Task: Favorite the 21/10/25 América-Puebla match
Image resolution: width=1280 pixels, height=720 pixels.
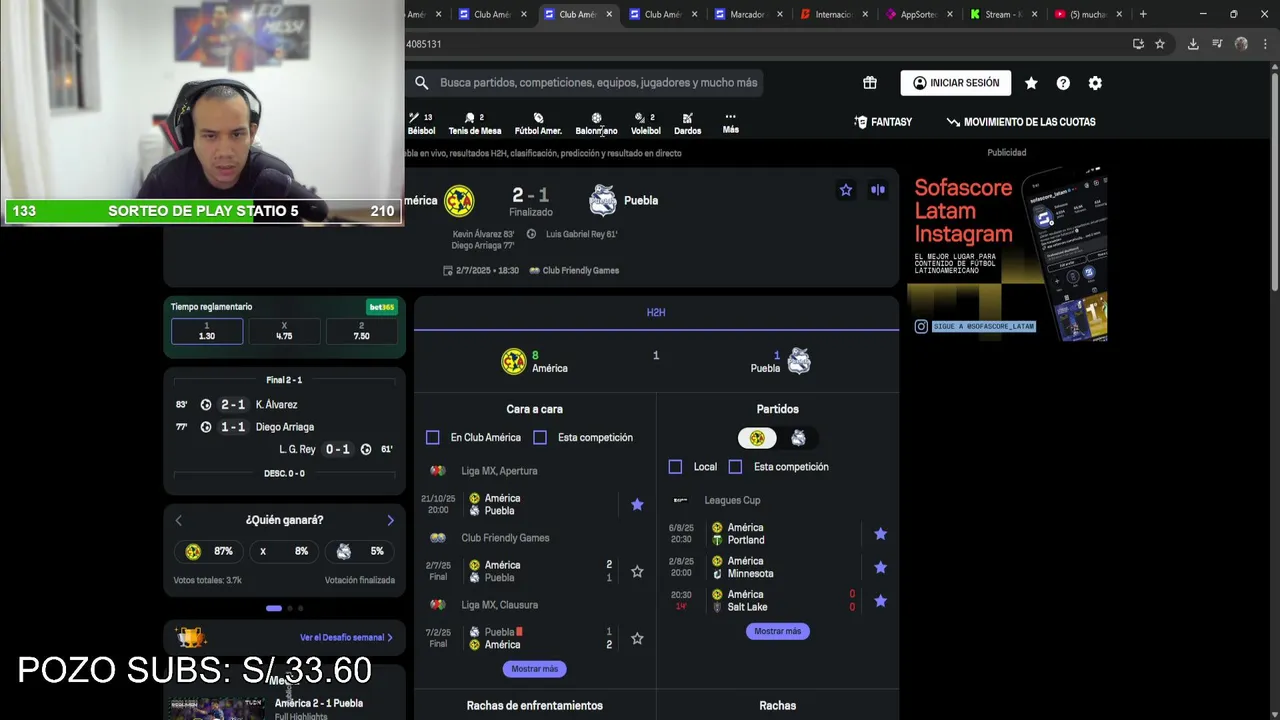Action: pos(637,505)
